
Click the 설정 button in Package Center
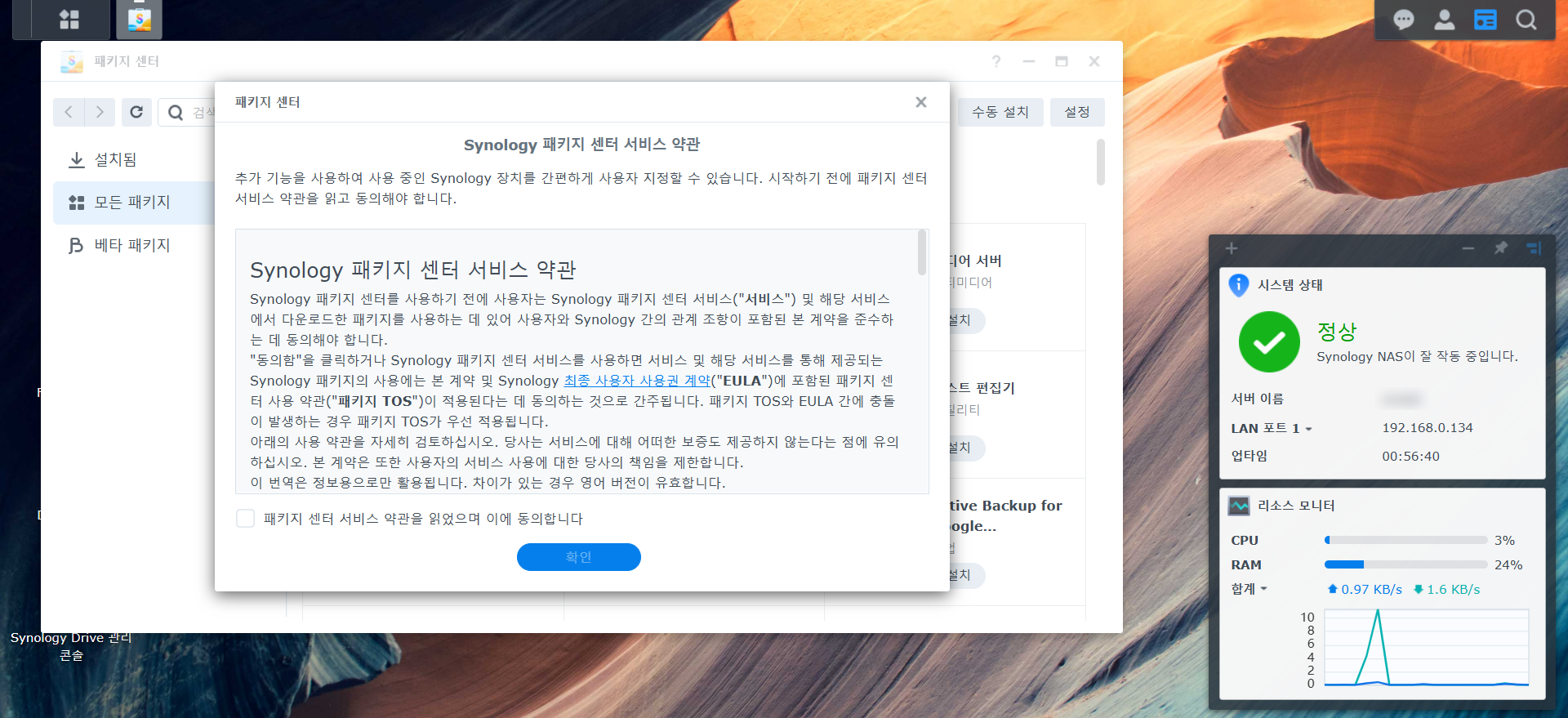coord(1077,112)
